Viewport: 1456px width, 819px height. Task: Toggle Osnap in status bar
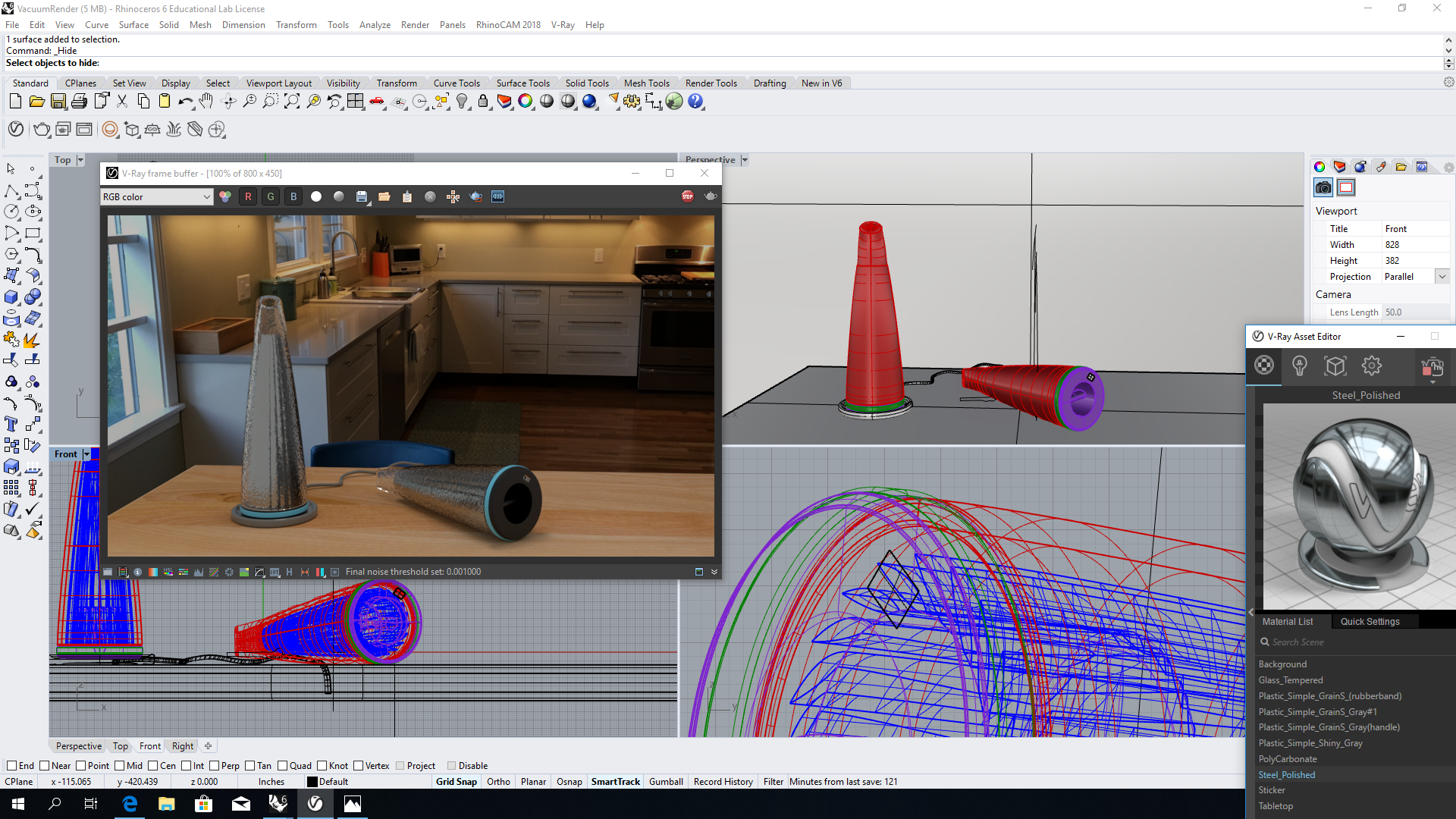pyautogui.click(x=570, y=782)
